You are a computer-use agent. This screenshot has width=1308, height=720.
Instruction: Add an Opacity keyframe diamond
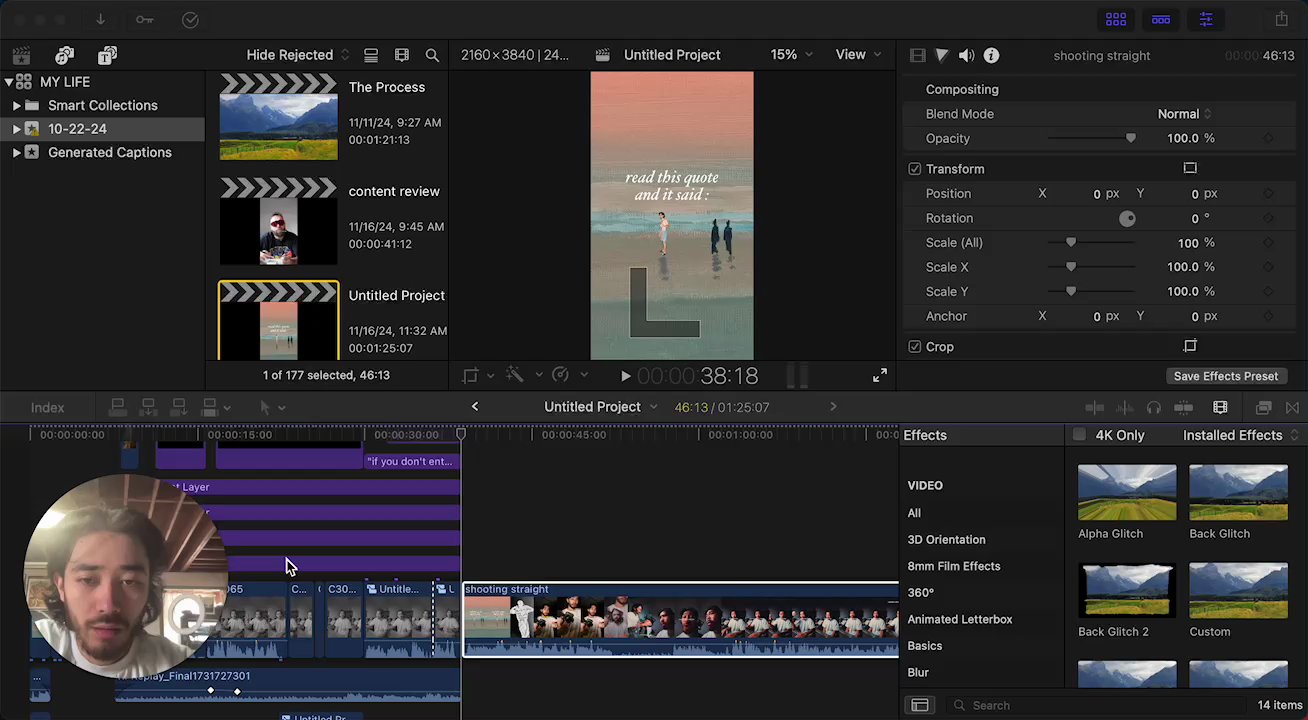pyautogui.click(x=1269, y=139)
